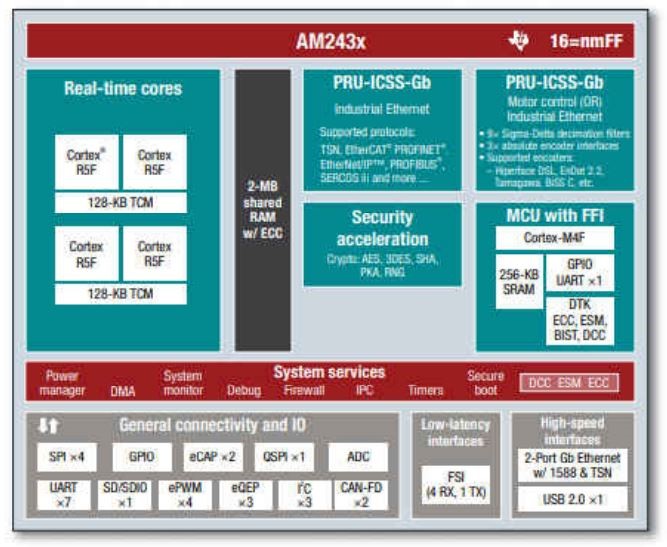Click 'Hiperface DSL, EnDat 2.2' text
The image size is (667, 547).
click(546, 171)
